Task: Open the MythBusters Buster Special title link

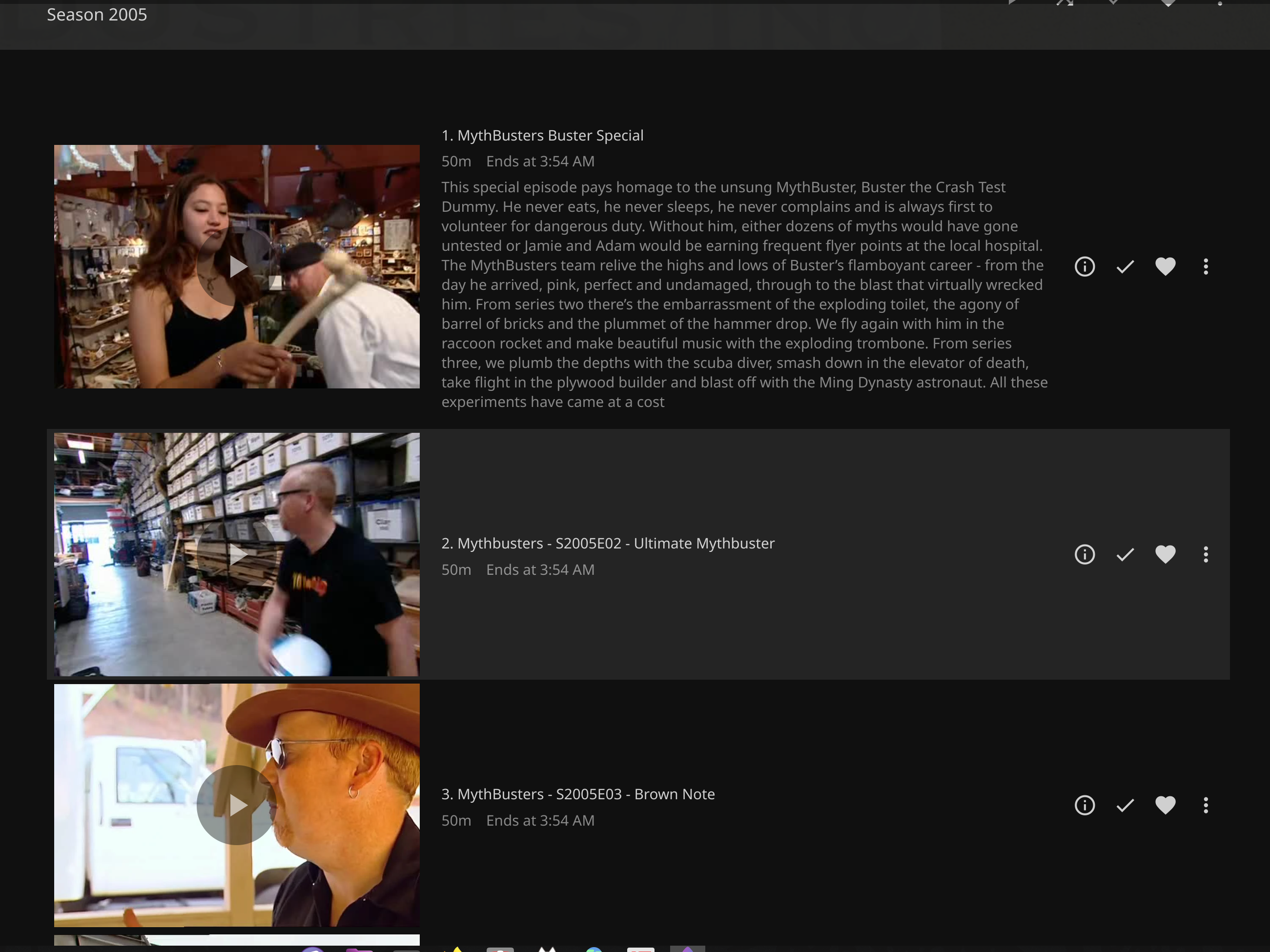Action: tap(542, 136)
